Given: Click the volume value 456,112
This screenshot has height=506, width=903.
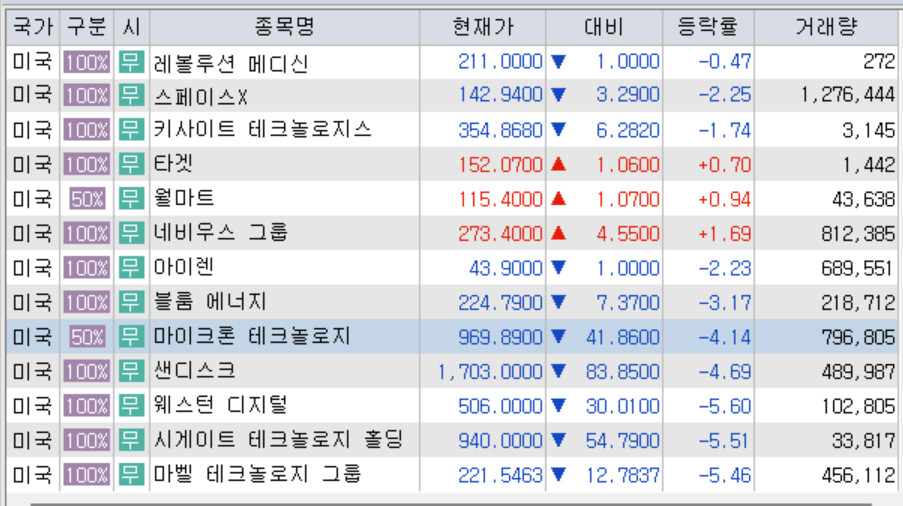Looking at the screenshot, I should [858, 475].
